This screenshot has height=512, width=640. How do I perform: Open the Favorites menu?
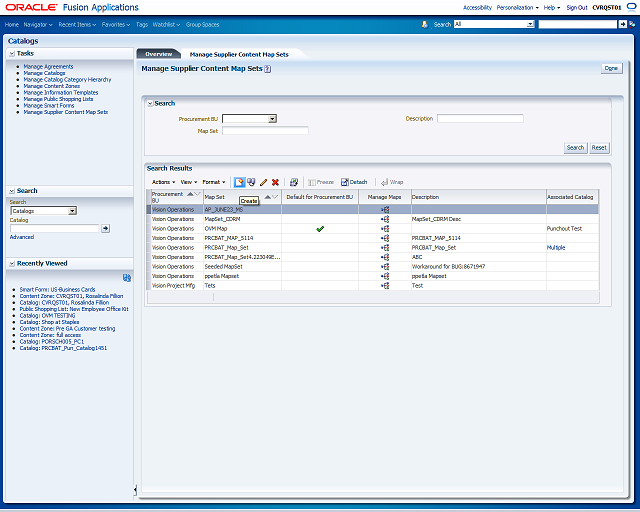pyautogui.click(x=116, y=25)
